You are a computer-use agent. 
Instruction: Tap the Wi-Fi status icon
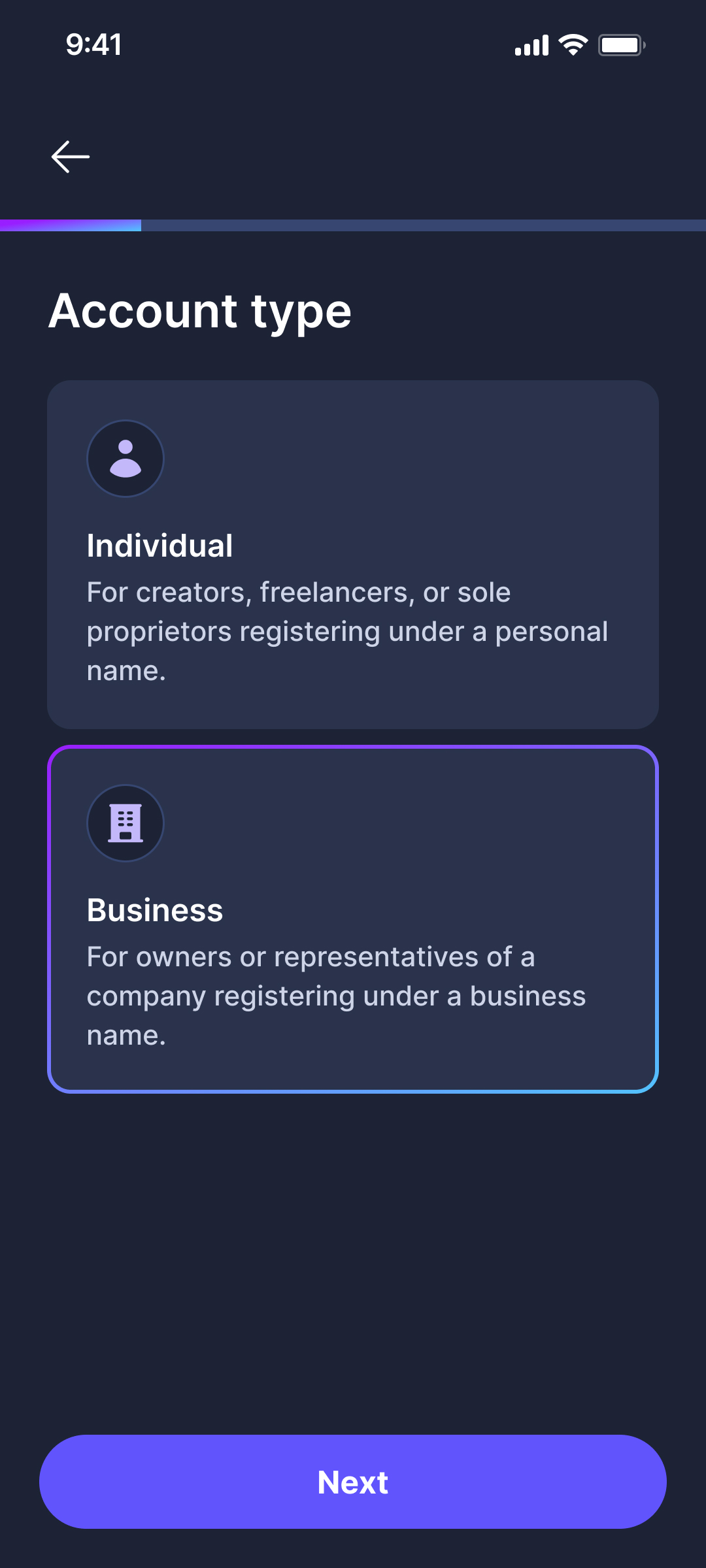(573, 45)
